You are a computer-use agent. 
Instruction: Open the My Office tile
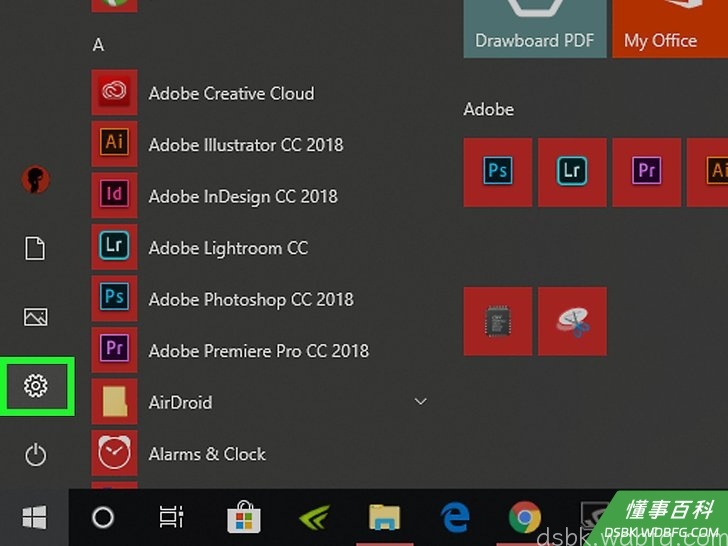(670, 29)
